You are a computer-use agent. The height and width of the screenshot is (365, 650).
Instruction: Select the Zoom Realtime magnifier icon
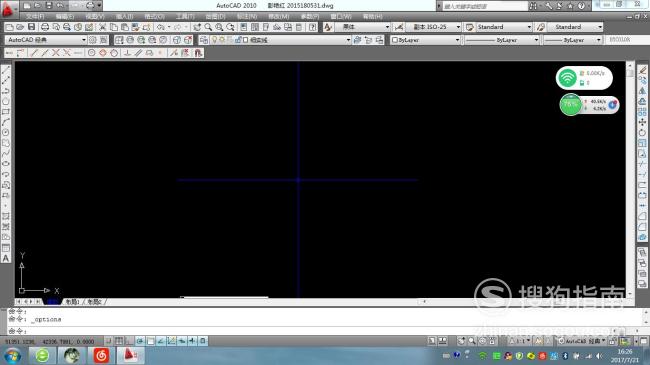(208, 27)
